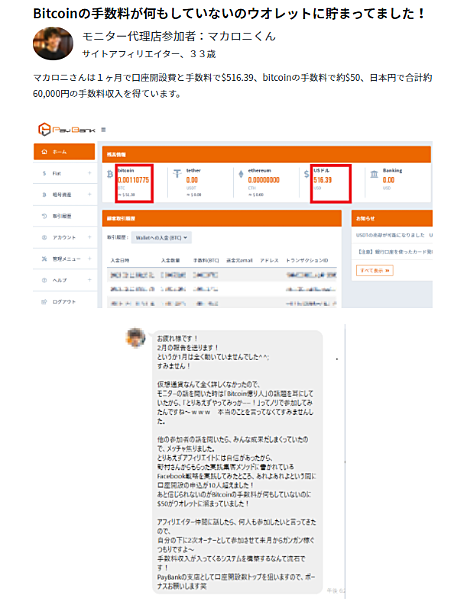The width and height of the screenshot is (467, 611).
Task: Open the ログアウト logout sidebar item
Action: (65, 302)
